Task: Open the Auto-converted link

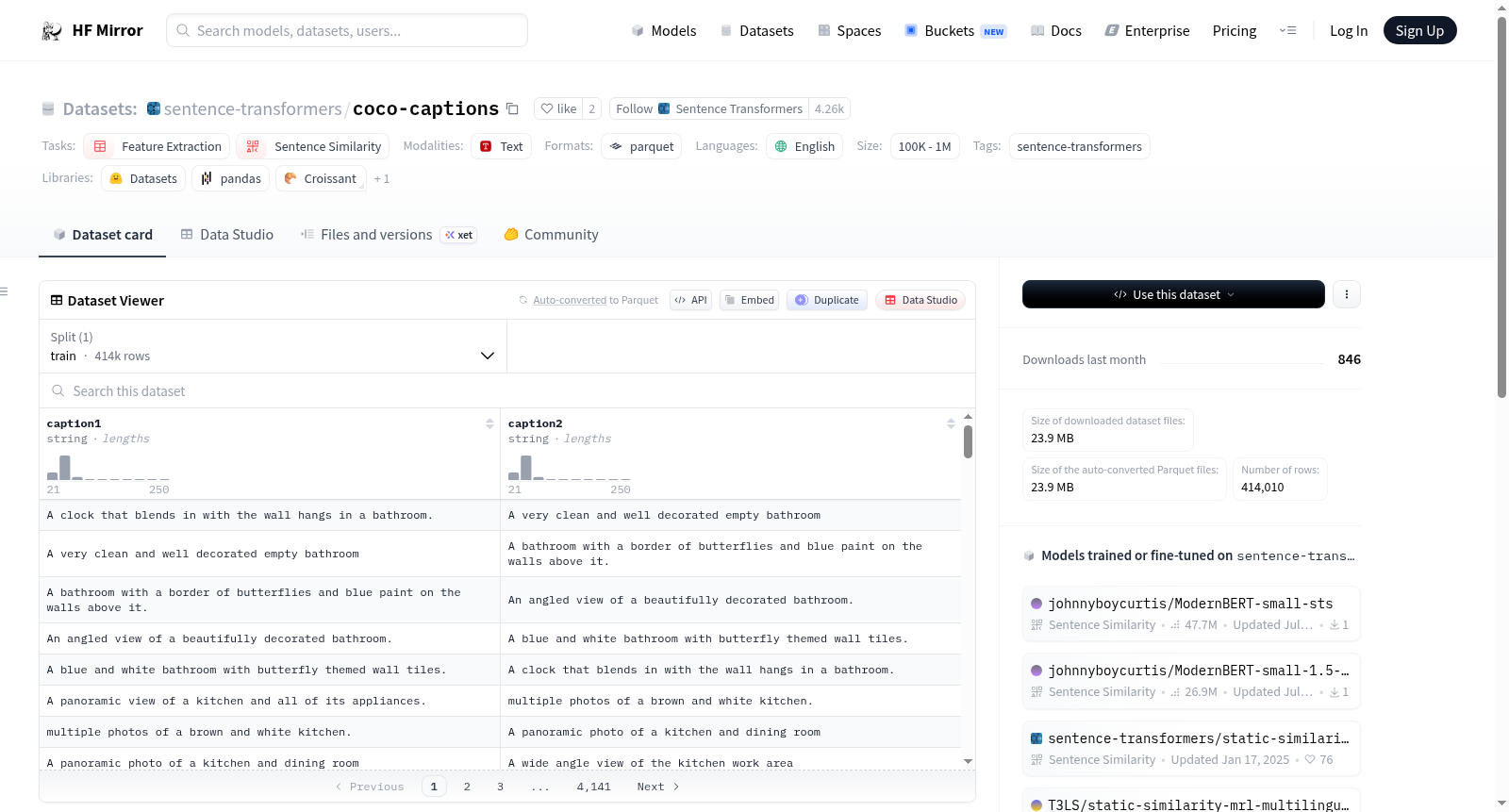Action: click(570, 300)
